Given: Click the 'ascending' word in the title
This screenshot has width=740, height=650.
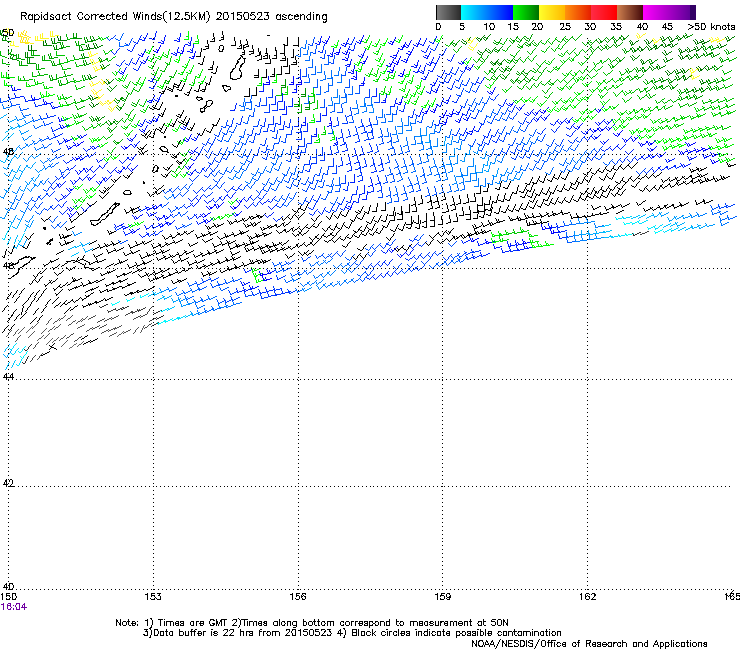Looking at the screenshot, I should pos(301,17).
